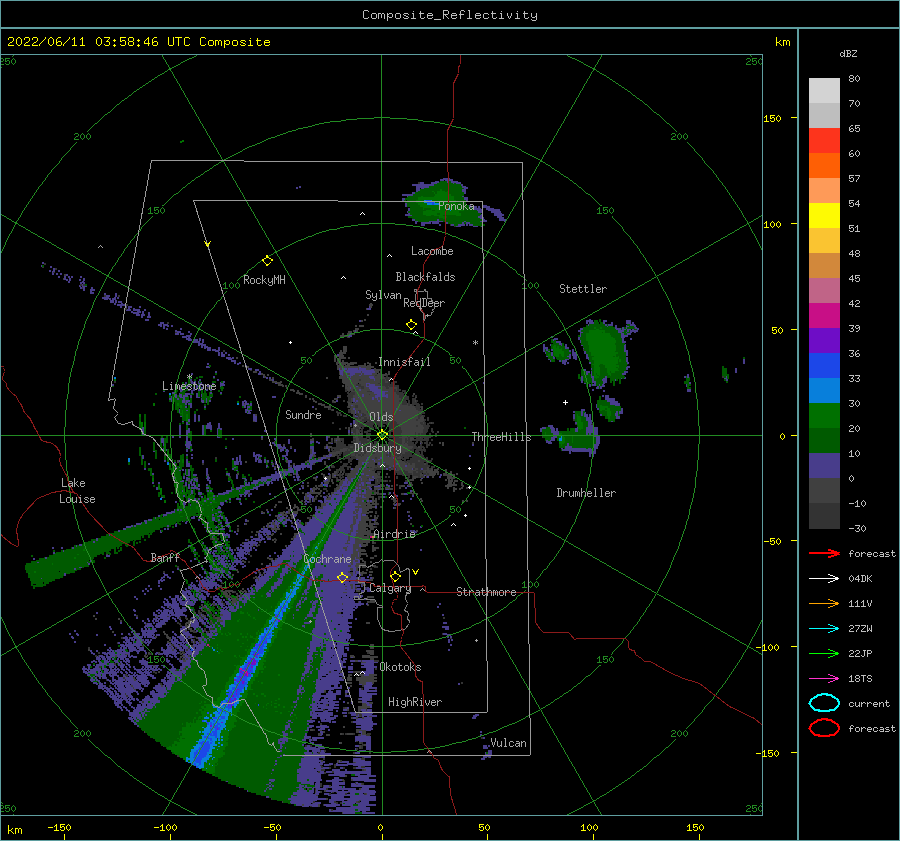Click the Strathmore town label
Viewport: 900px width, 841px height.
pos(486,592)
